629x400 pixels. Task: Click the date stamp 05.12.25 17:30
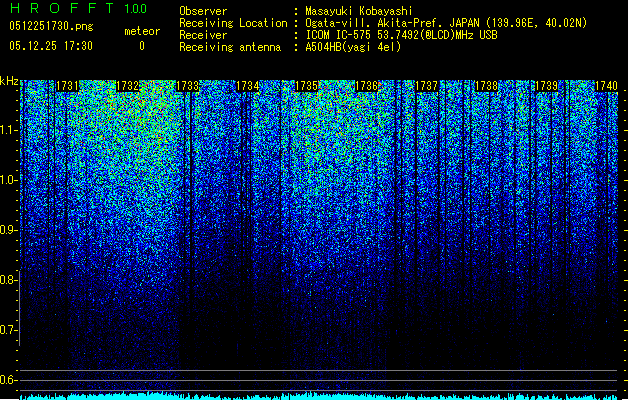[x=51, y=46]
